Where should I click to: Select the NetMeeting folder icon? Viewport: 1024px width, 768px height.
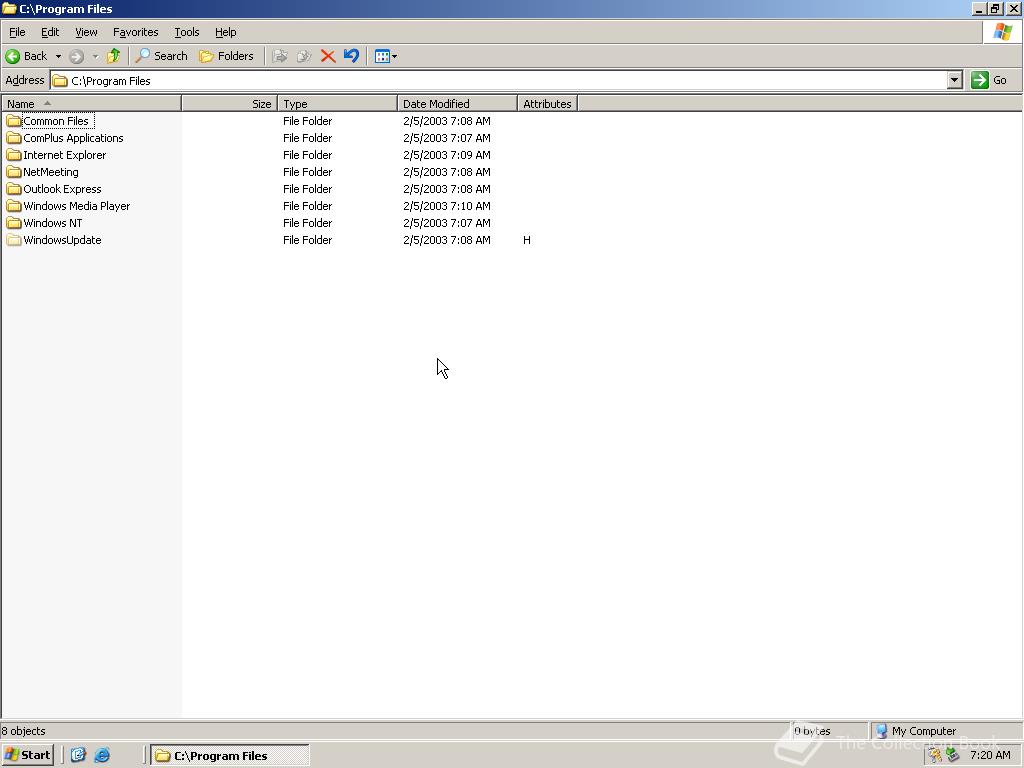click(x=14, y=172)
